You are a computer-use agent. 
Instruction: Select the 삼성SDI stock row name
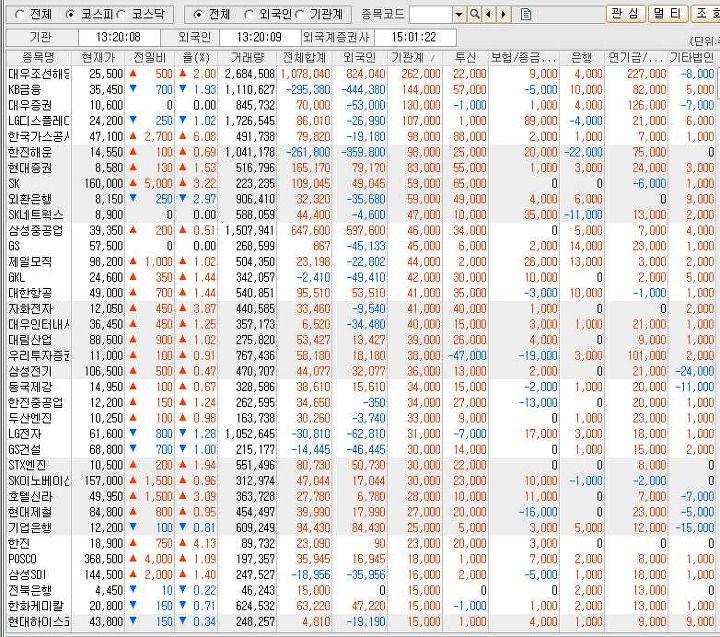click(27, 575)
